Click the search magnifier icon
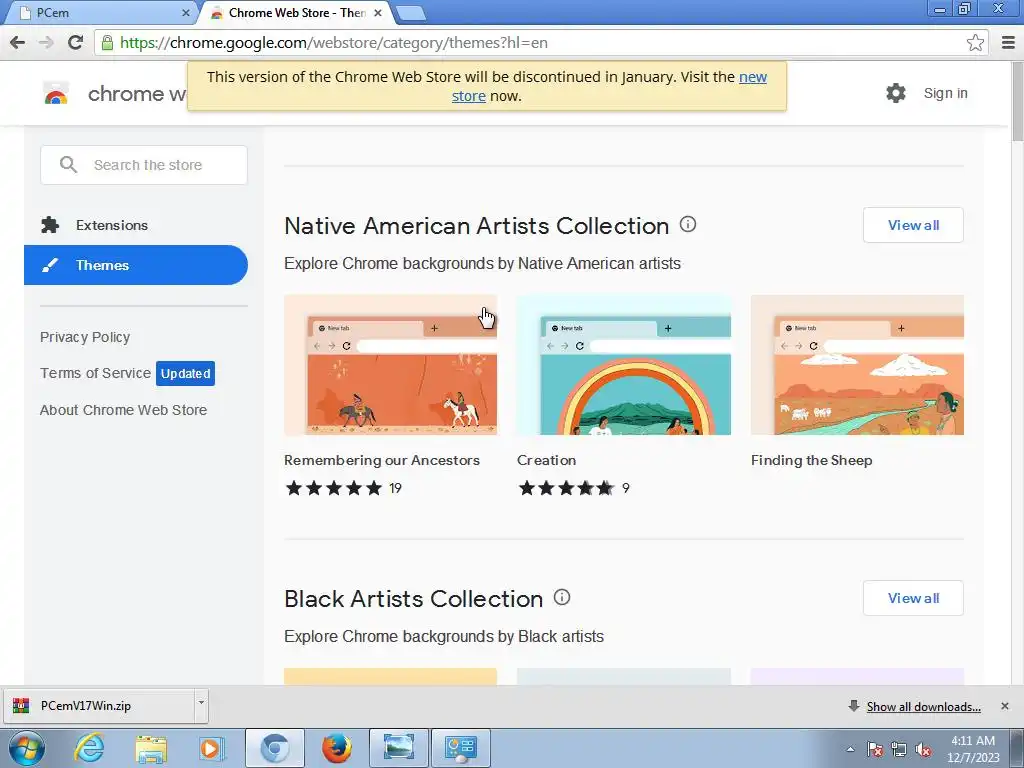The height and width of the screenshot is (768, 1024). (x=68, y=165)
